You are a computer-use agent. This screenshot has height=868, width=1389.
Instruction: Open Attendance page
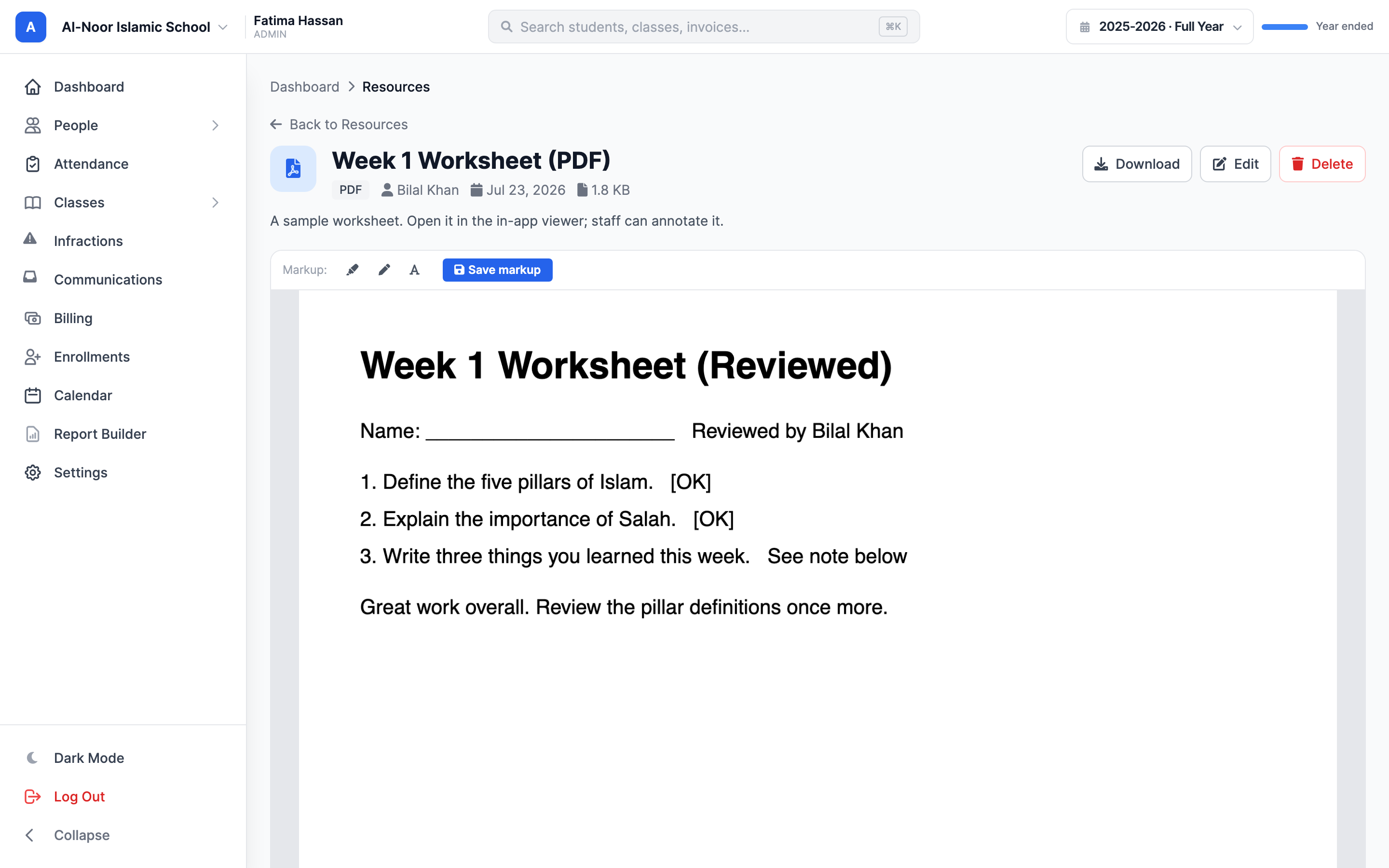click(123, 164)
